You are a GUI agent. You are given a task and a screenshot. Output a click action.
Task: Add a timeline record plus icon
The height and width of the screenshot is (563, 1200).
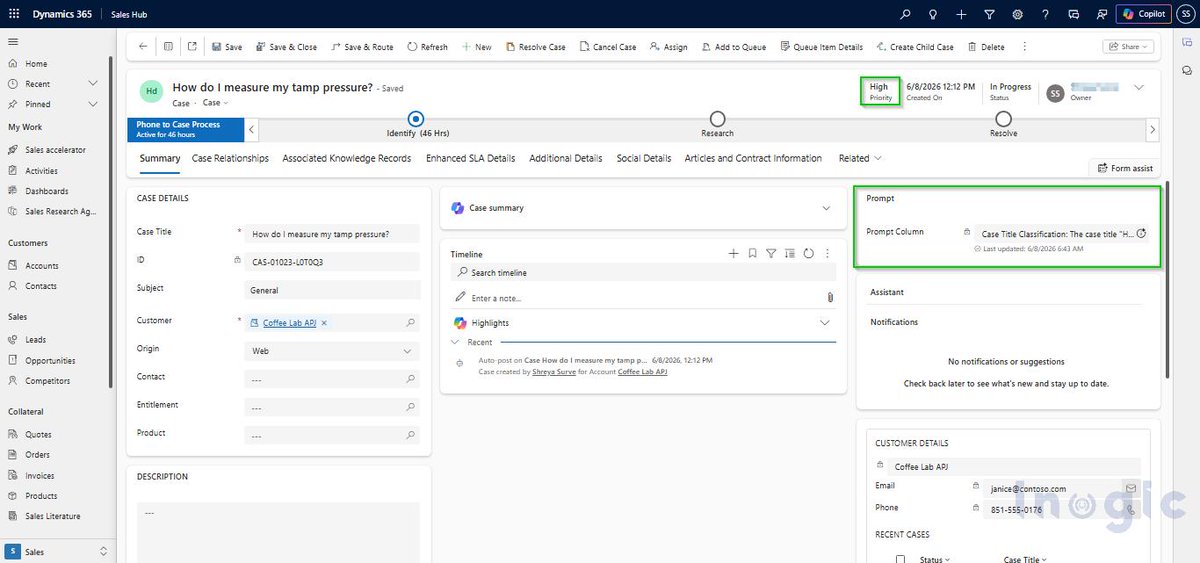pyautogui.click(x=733, y=254)
